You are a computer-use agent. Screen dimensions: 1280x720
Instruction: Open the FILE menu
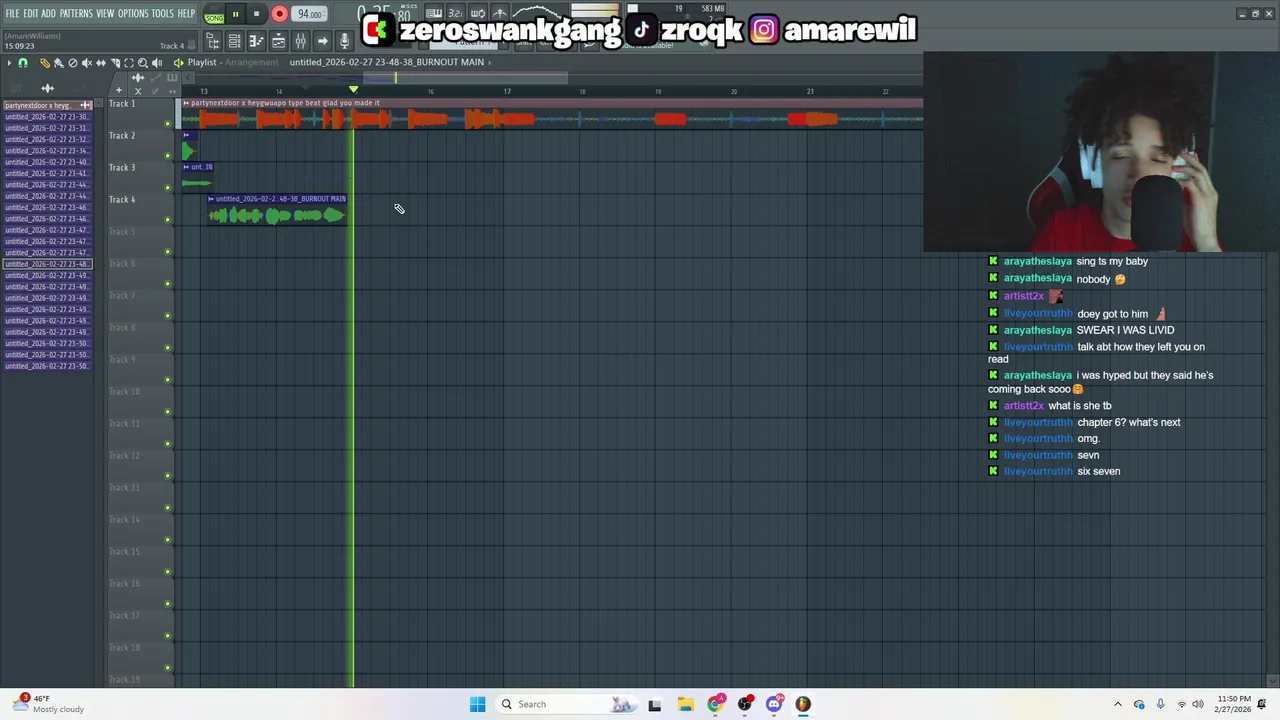click(12, 13)
